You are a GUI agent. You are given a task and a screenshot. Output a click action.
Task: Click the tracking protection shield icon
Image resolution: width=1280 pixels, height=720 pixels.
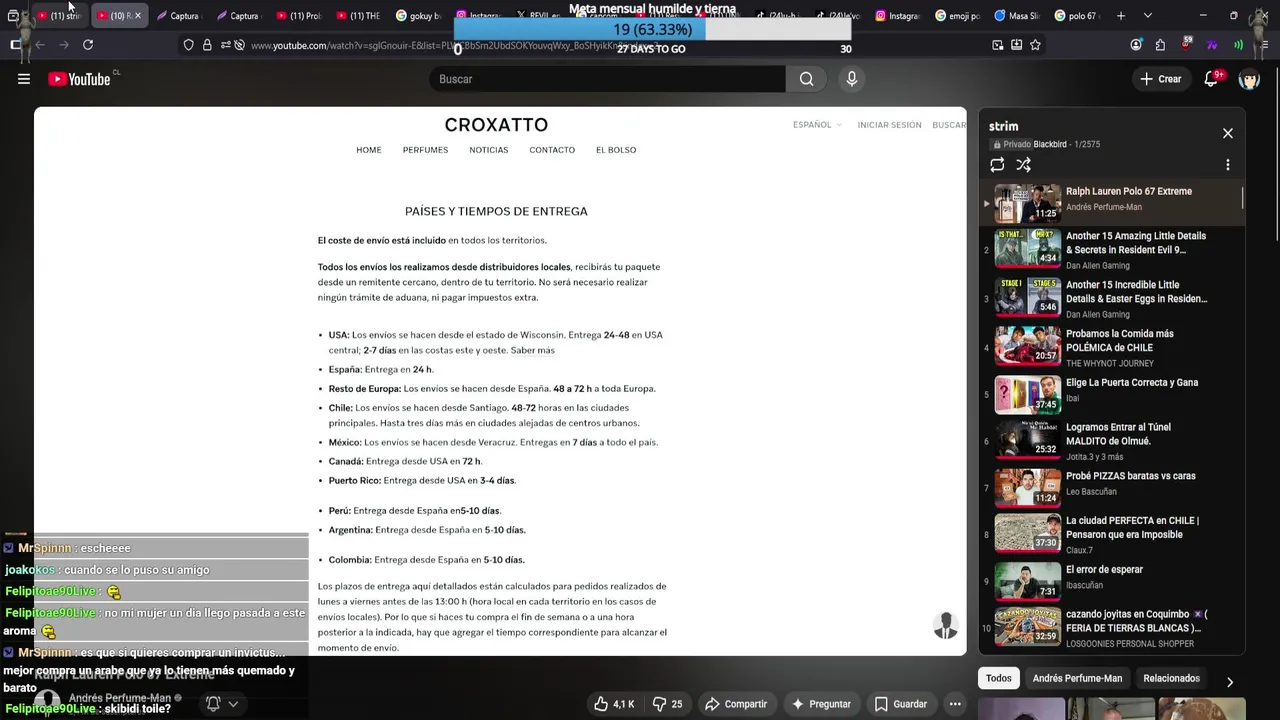[x=188, y=45]
